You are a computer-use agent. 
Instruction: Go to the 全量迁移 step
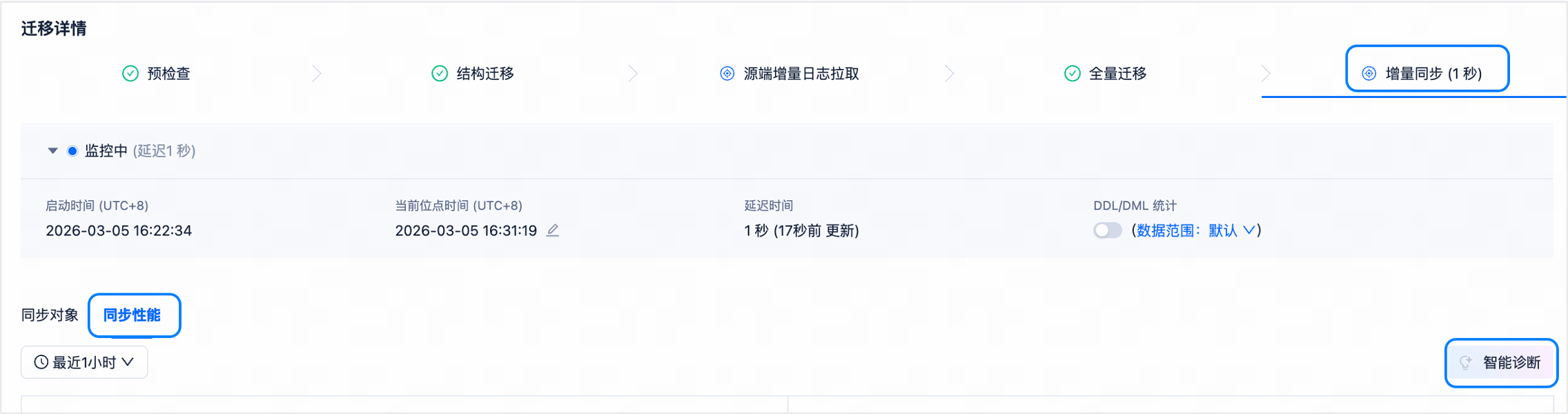click(1106, 73)
